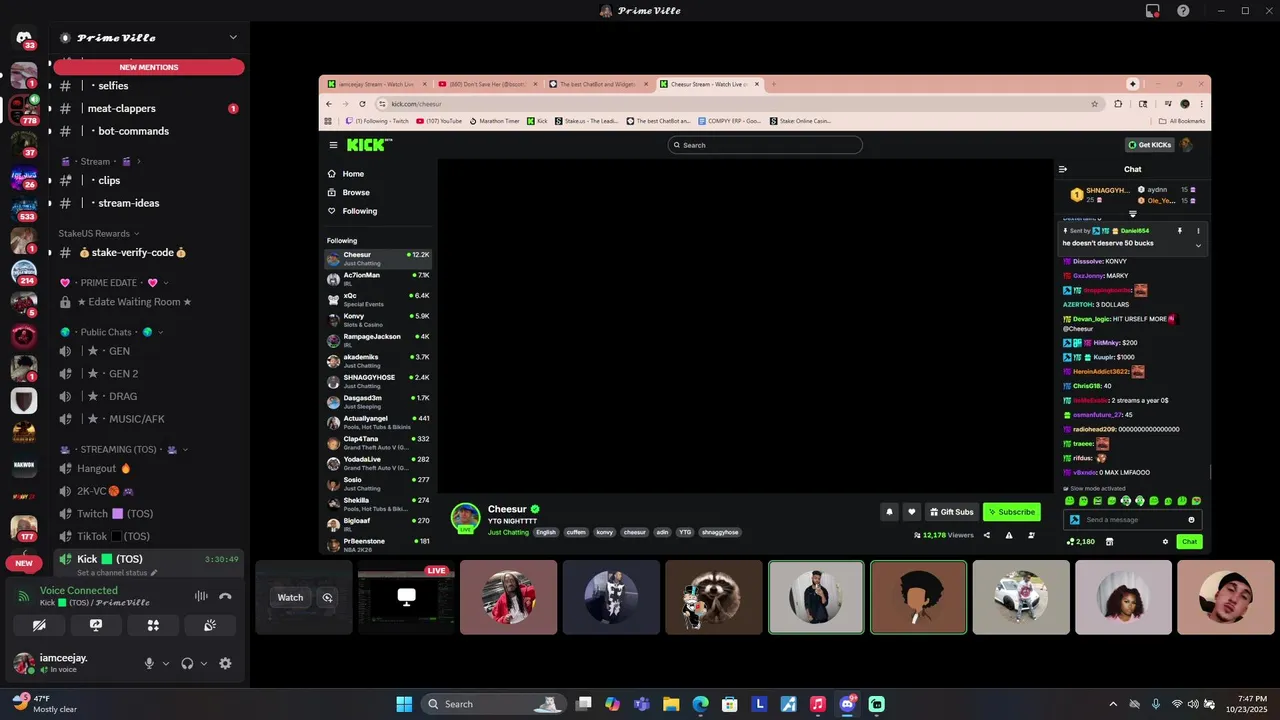Join the MUSIC/AFK voice channel
Viewport: 1280px width, 720px height.
[x=149, y=419]
